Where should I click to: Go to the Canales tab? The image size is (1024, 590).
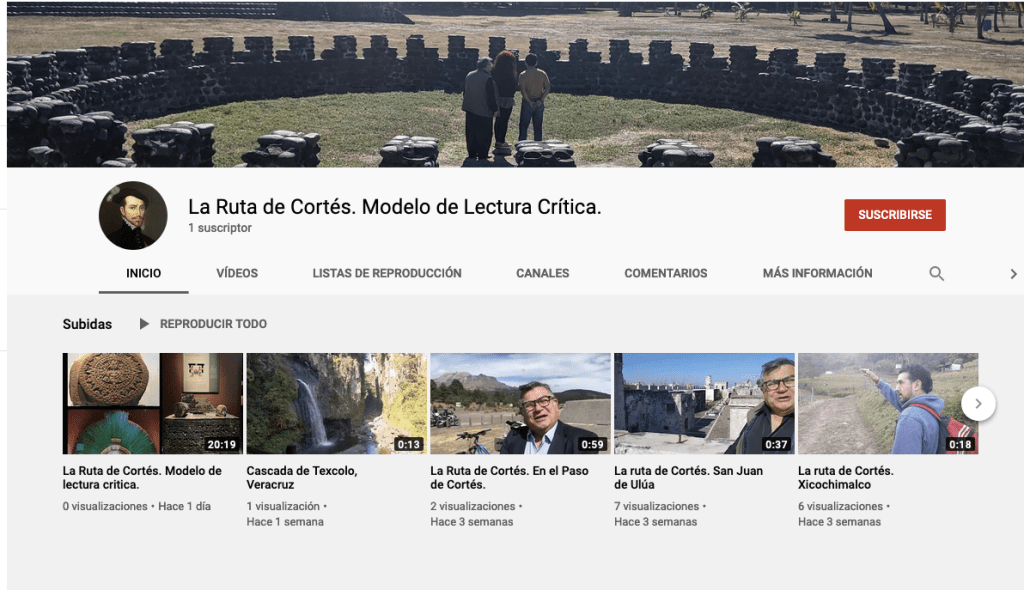(543, 273)
